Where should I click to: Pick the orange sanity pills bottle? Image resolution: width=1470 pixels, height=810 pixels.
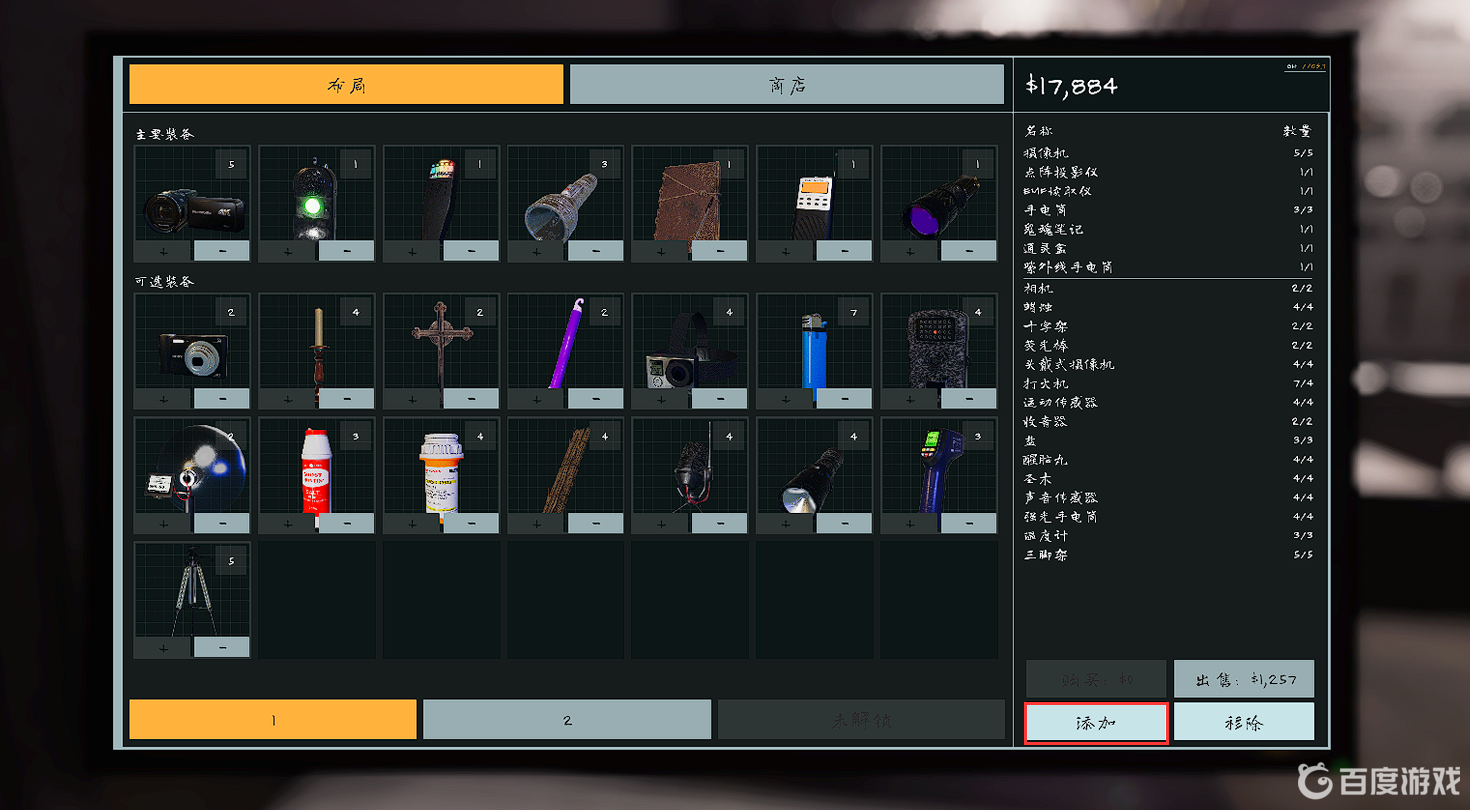[x=440, y=470]
